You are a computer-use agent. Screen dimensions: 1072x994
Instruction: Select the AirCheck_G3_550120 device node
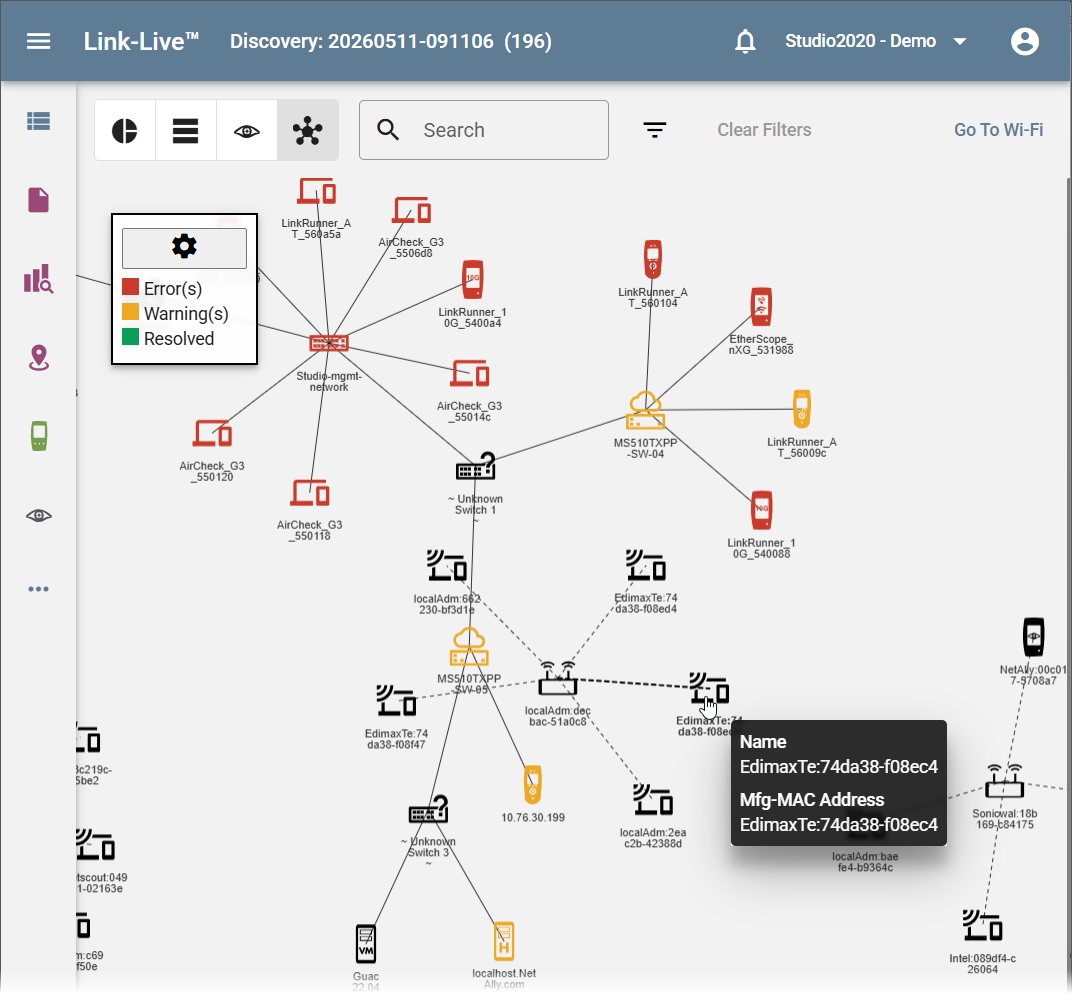213,433
